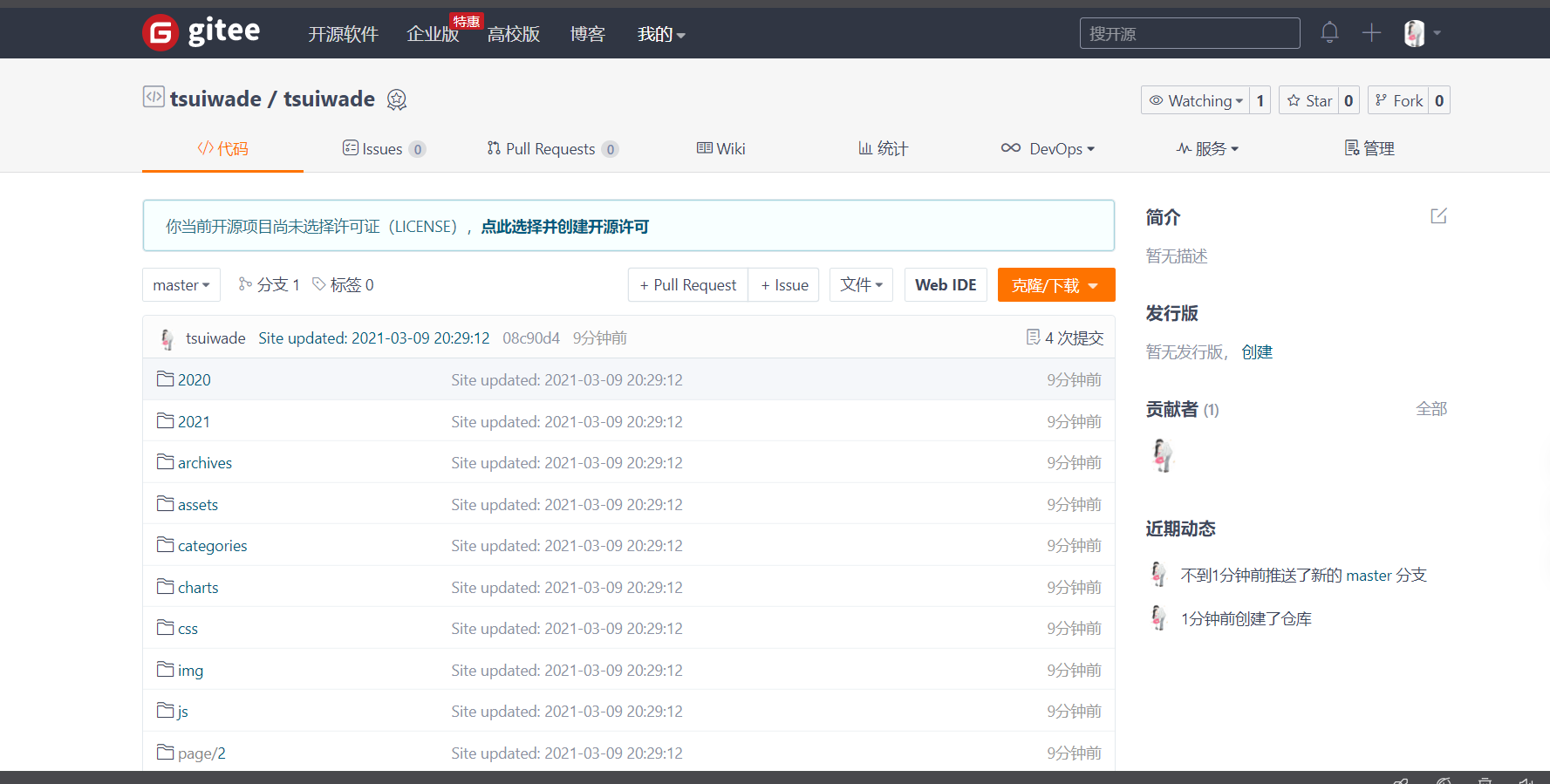
Task: Click the assets folder icon
Action: coord(165,503)
